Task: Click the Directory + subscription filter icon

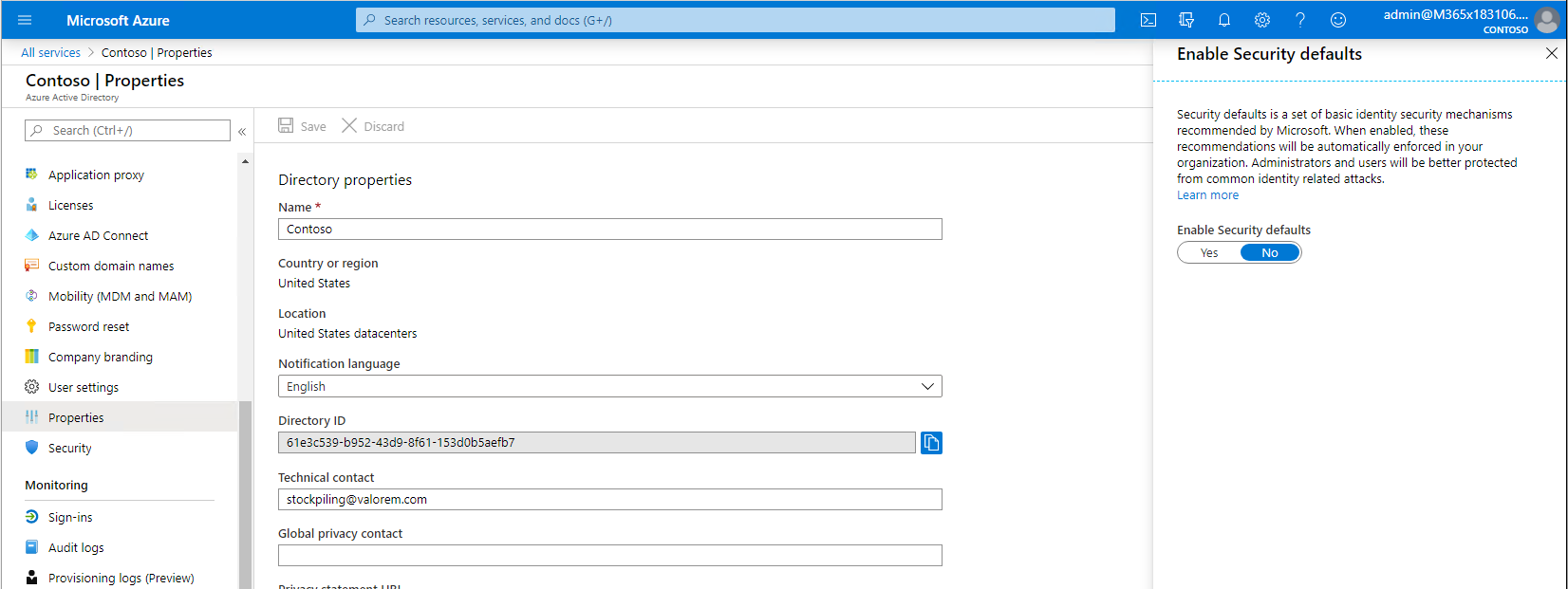Action: (x=1185, y=20)
